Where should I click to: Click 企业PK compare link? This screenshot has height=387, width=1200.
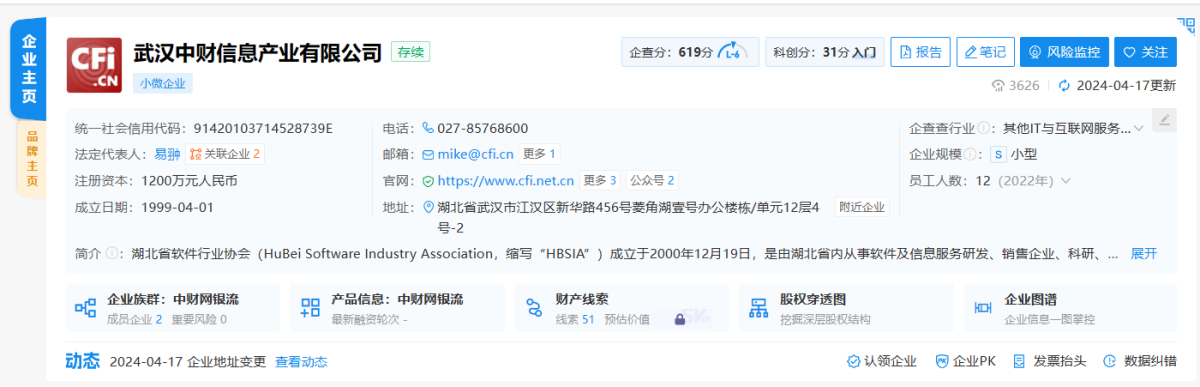(965, 361)
